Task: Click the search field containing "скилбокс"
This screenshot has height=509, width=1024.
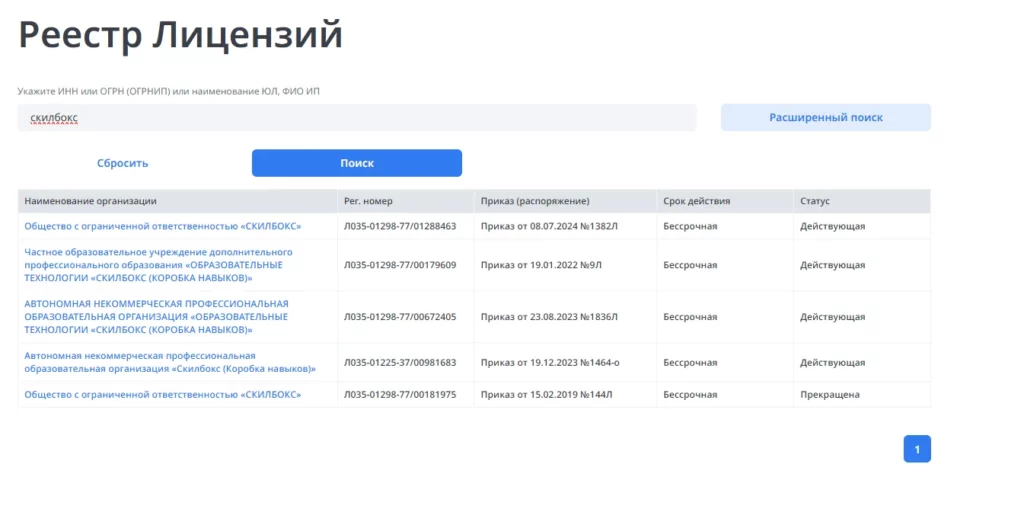Action: (x=357, y=118)
